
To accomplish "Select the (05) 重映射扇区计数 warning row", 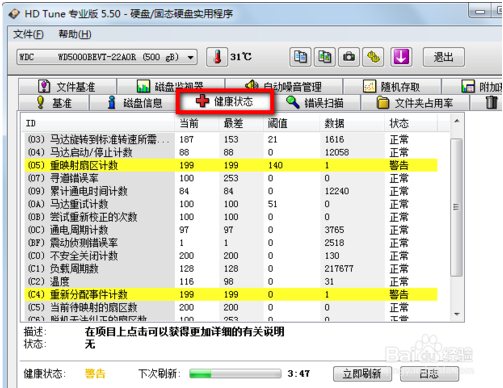I will click(x=231, y=165).
